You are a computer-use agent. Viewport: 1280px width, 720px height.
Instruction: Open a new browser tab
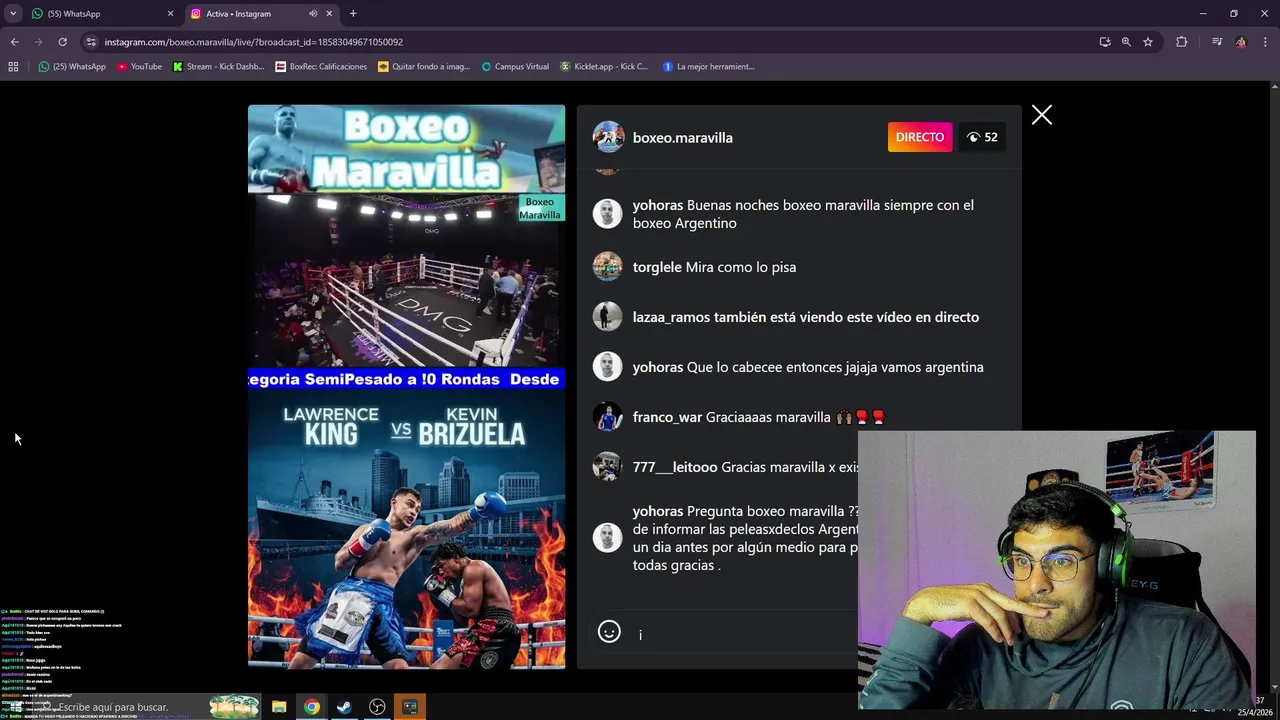coord(353,14)
